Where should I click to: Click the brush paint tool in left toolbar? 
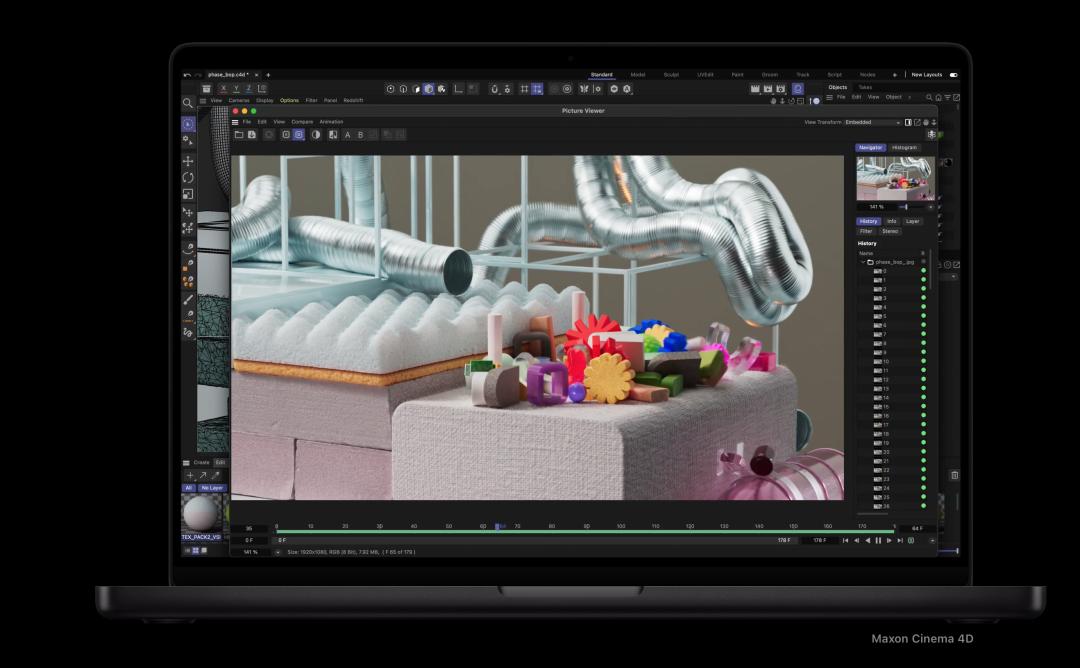tap(188, 299)
